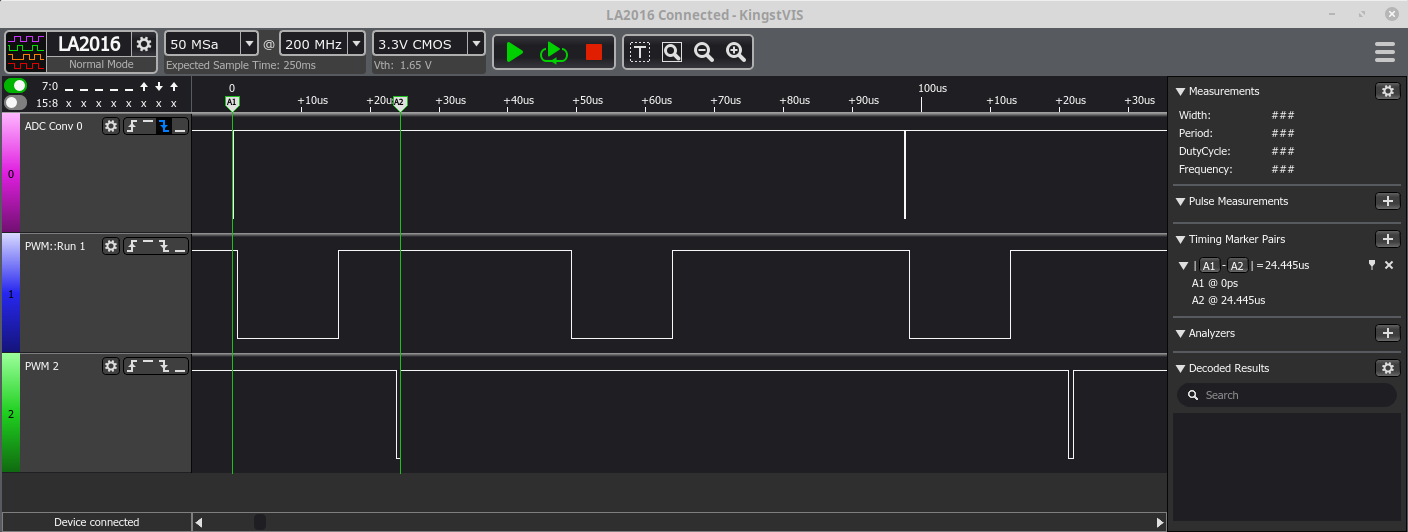This screenshot has height=532, width=1408.
Task: Click the repeated sampling loop icon
Action: coord(554,52)
